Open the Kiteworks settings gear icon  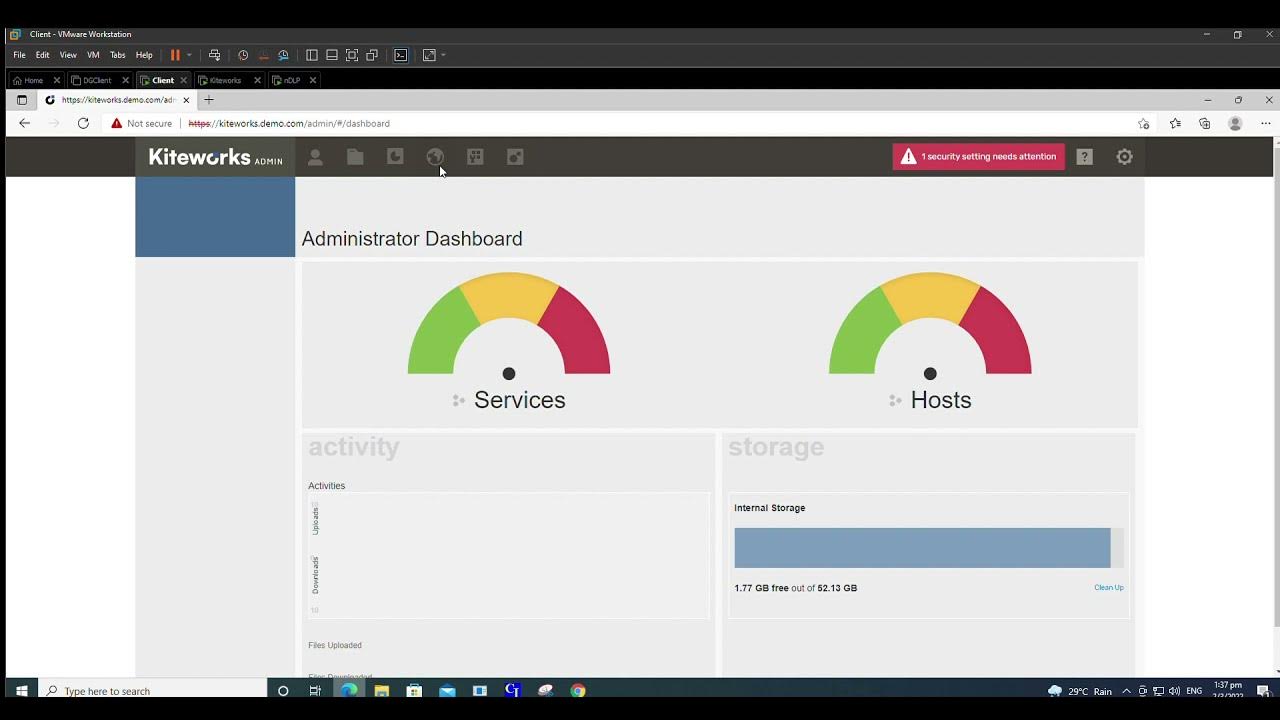click(x=1125, y=157)
